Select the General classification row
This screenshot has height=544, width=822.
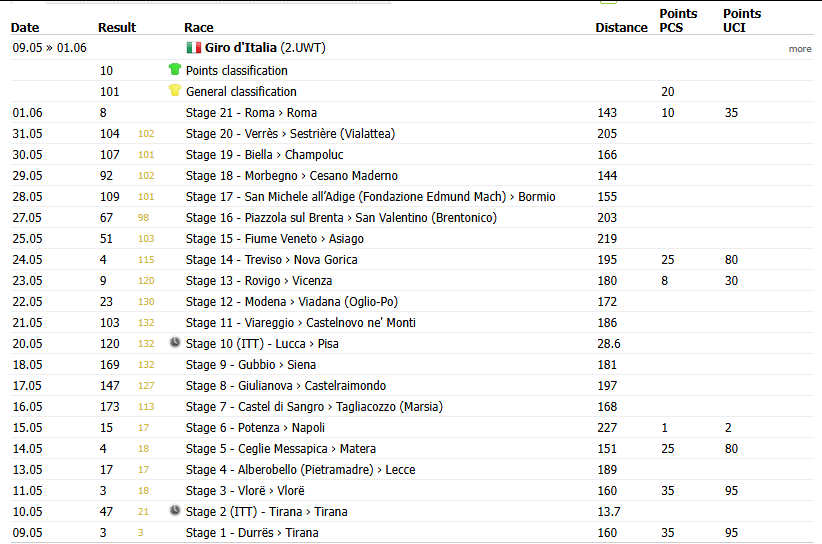(412, 91)
